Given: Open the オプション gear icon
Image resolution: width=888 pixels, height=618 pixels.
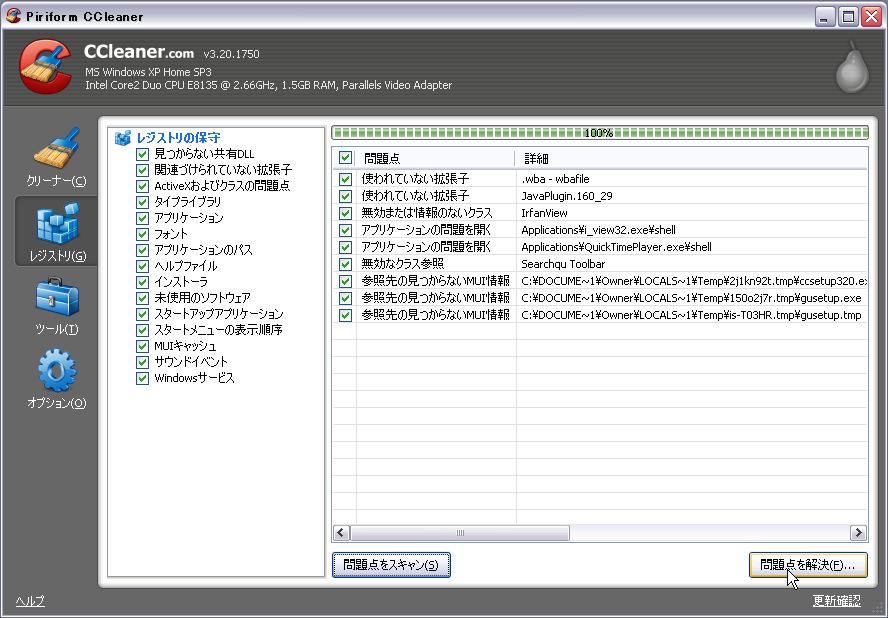Looking at the screenshot, I should tap(57, 370).
